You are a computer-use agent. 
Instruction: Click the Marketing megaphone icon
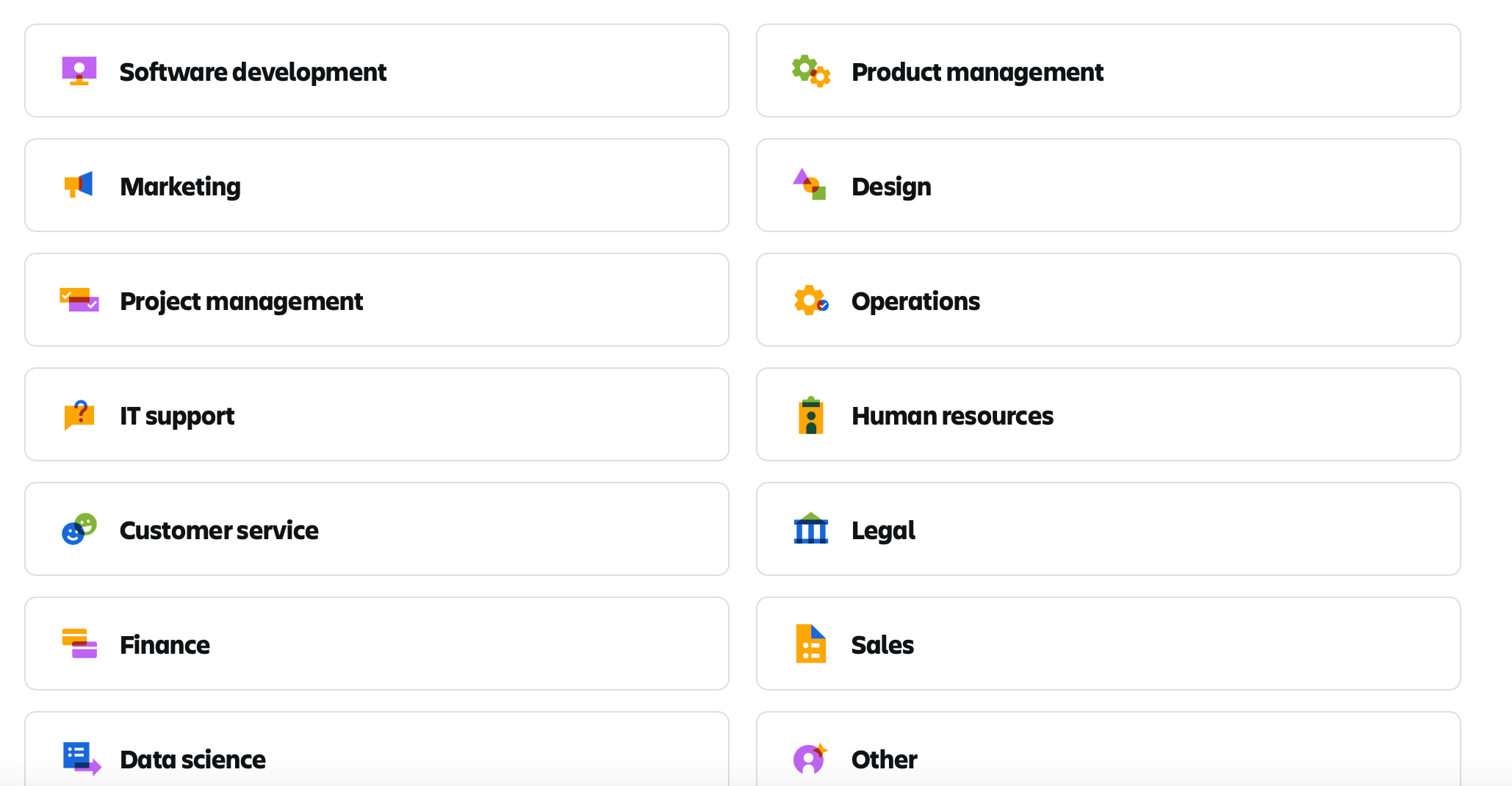[79, 185]
